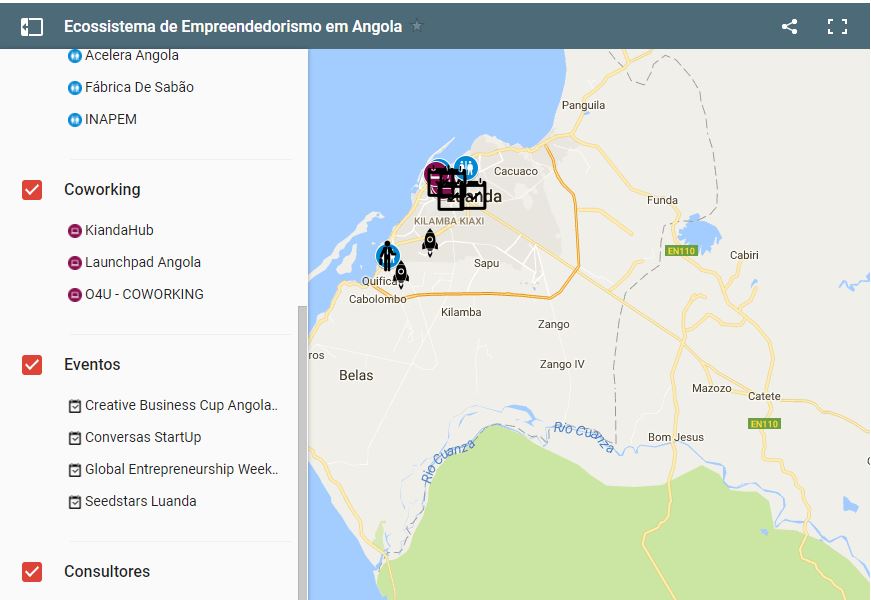Click calendar icon beside Conversas StartUp
The image size is (871, 600).
74,438
